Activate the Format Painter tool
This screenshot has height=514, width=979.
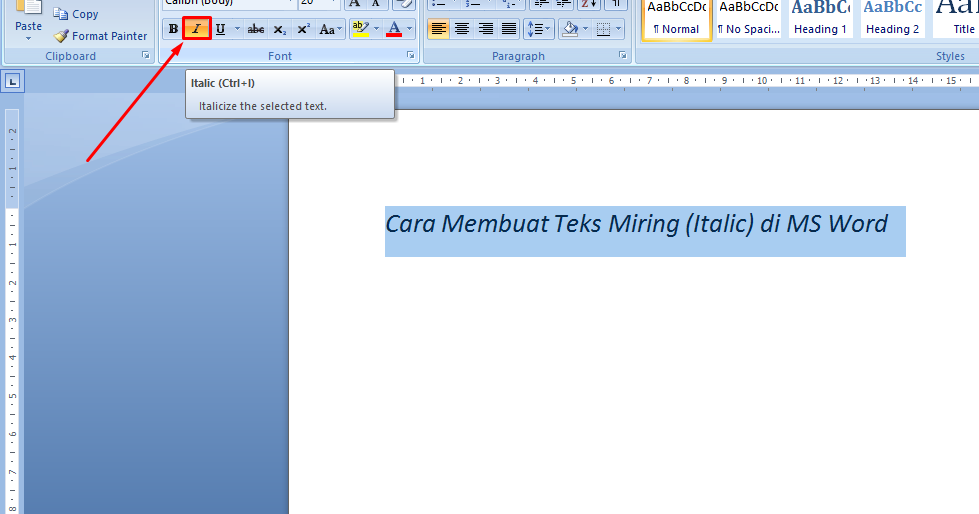(101, 36)
